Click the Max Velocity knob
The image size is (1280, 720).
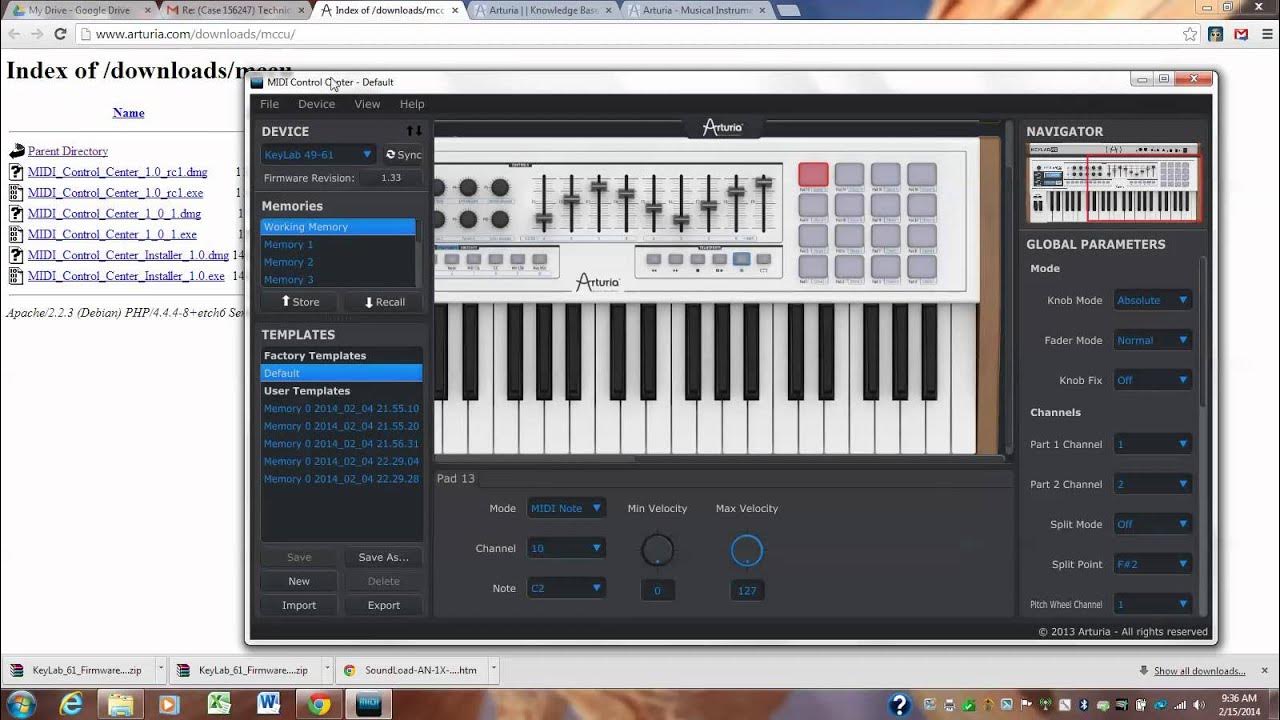click(x=747, y=550)
